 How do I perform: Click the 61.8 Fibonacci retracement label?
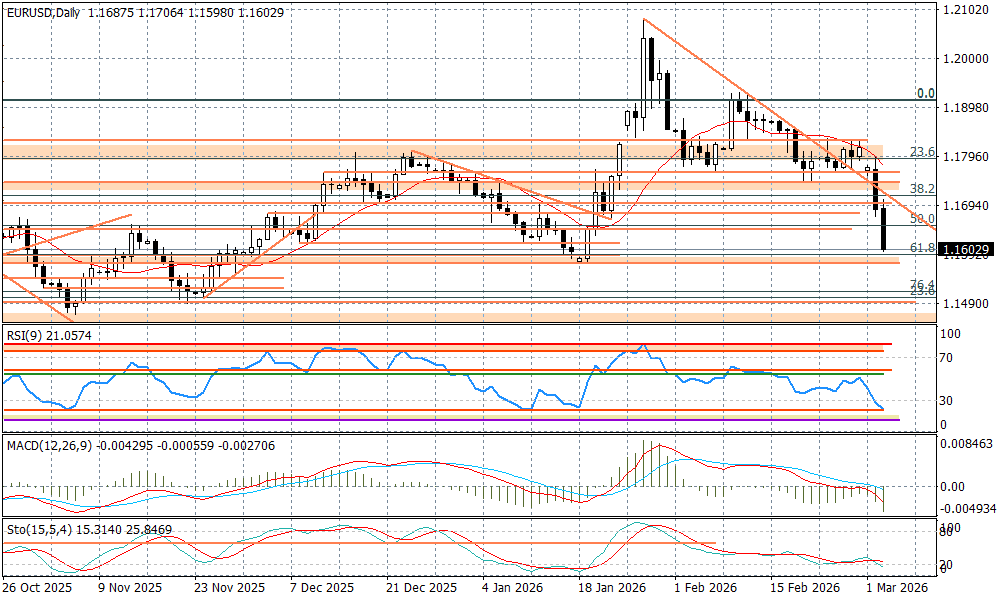tap(921, 247)
